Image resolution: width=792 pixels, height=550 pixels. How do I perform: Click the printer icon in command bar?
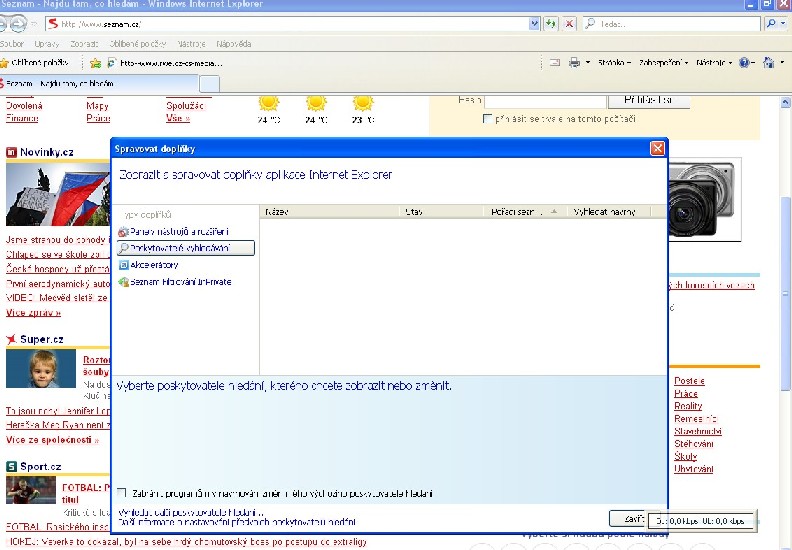click(x=574, y=63)
